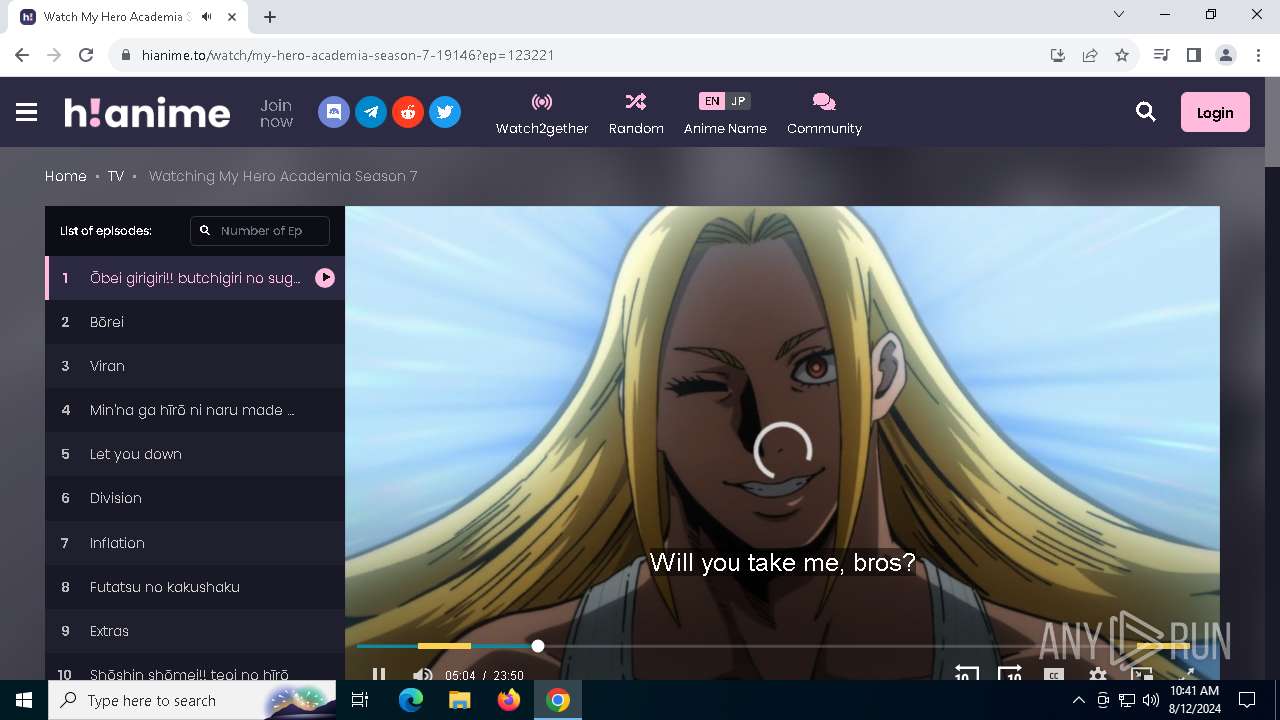Image resolution: width=1280 pixels, height=720 pixels.
Task: Go to Home breadcrumb
Action: click(x=66, y=176)
